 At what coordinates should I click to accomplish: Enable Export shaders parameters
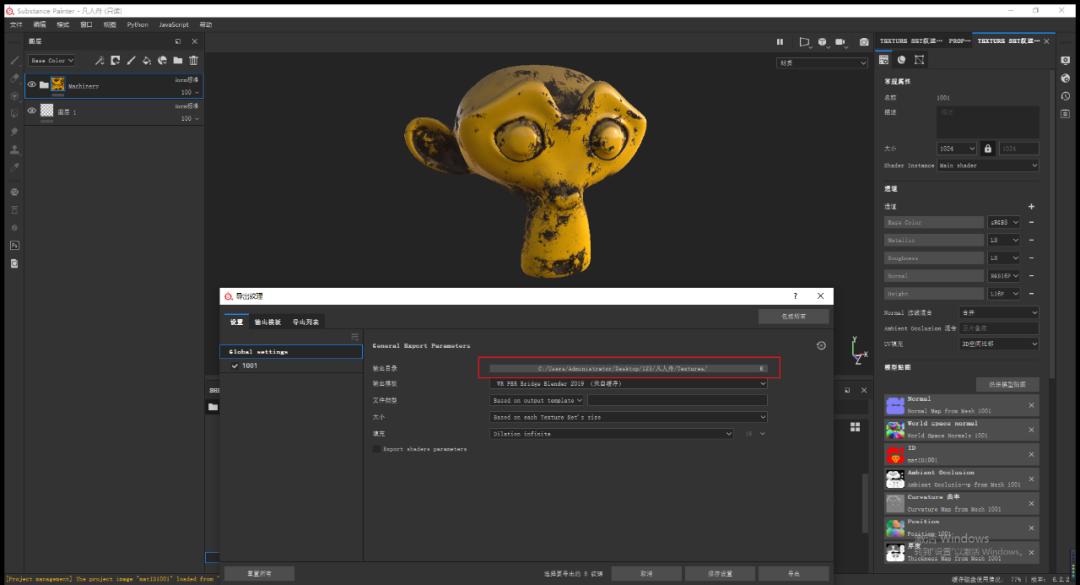(x=377, y=448)
